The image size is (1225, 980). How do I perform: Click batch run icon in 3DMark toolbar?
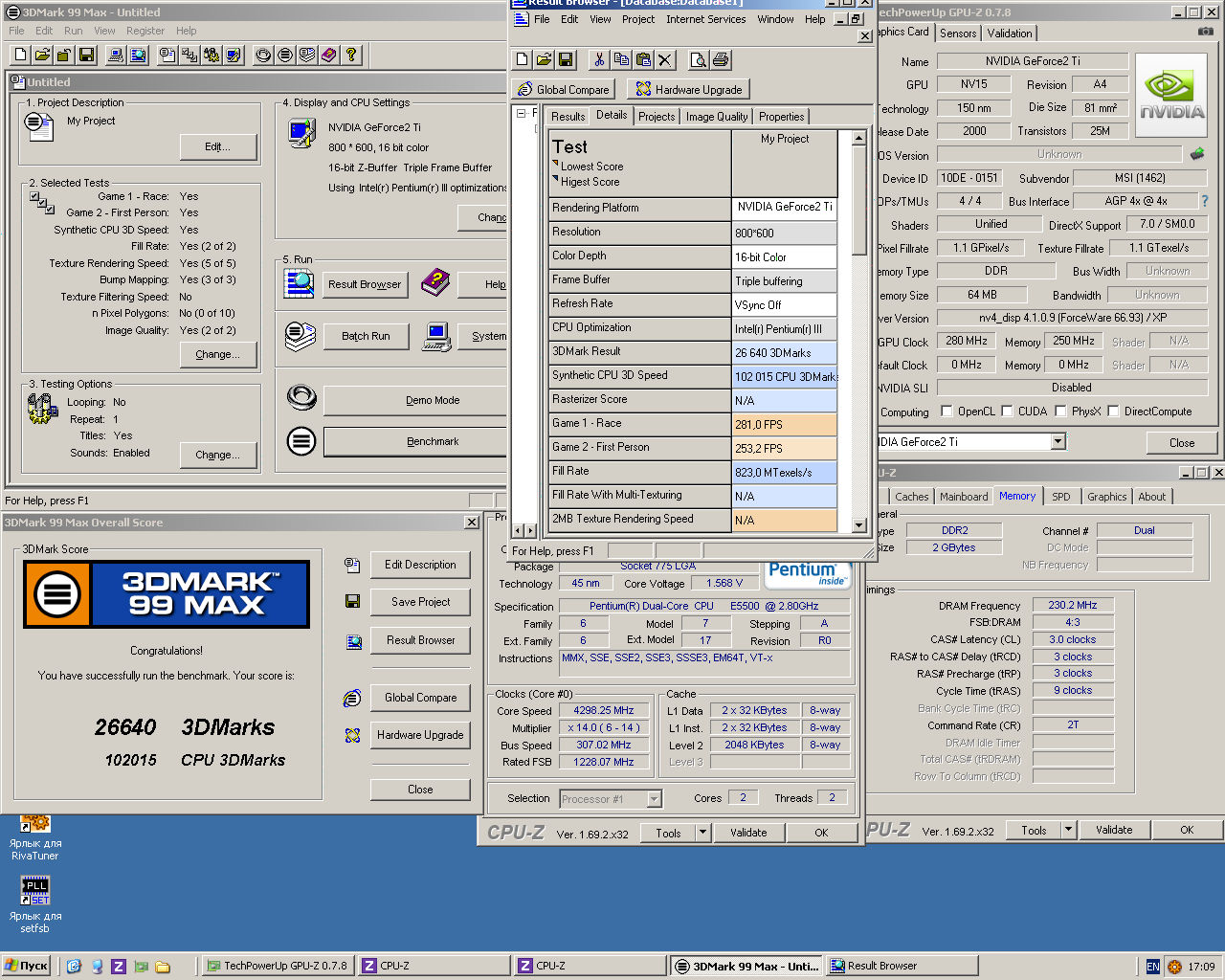click(x=307, y=55)
